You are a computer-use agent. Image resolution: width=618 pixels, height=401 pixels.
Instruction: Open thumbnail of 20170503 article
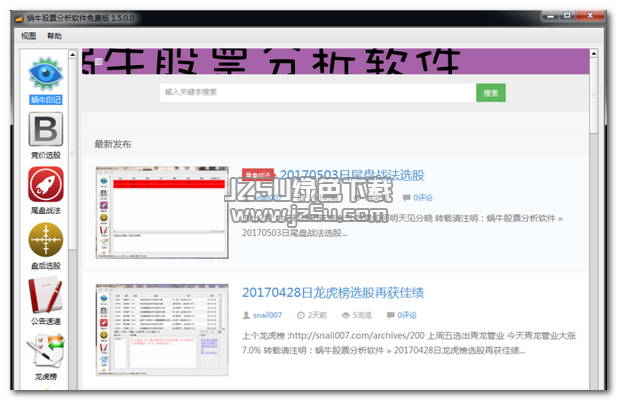162,212
